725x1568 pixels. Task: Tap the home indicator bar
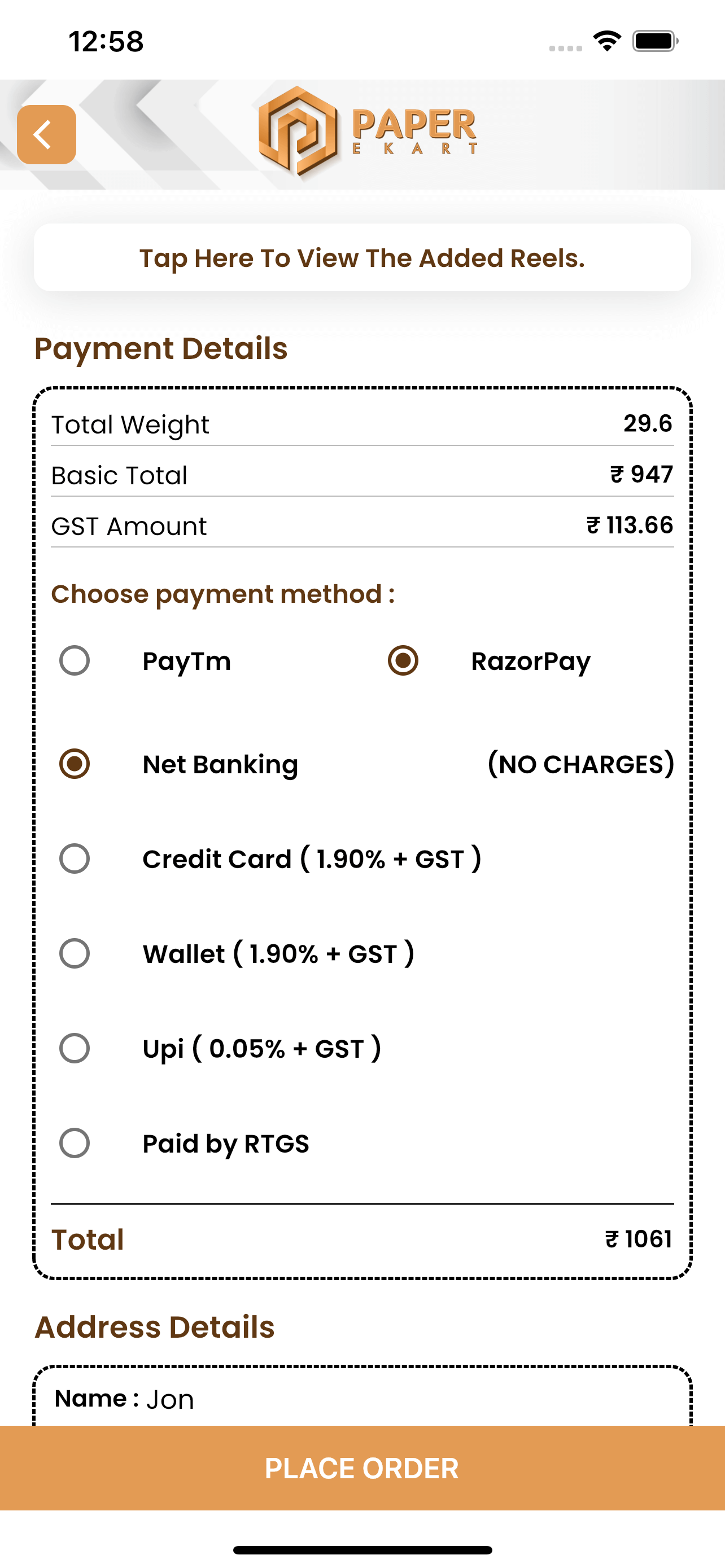(362, 1550)
